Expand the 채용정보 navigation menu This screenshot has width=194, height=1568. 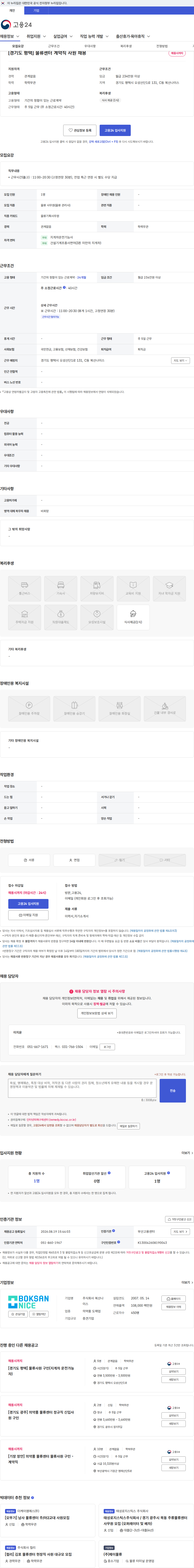click(10, 37)
